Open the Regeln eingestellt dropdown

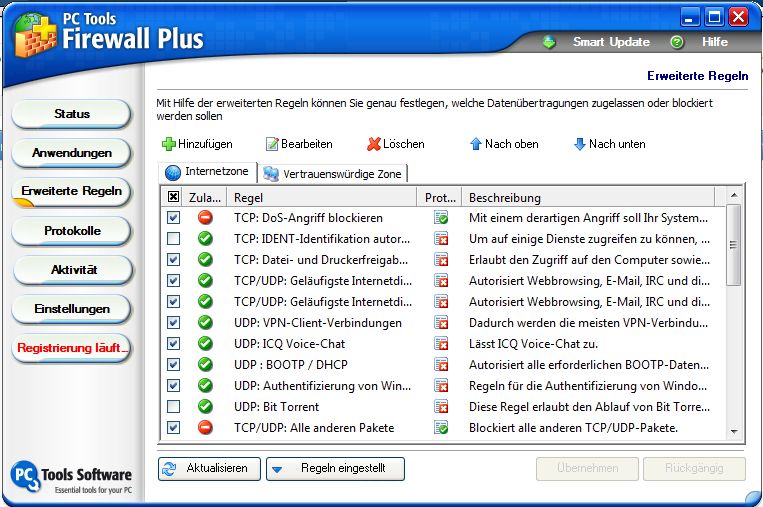335,469
